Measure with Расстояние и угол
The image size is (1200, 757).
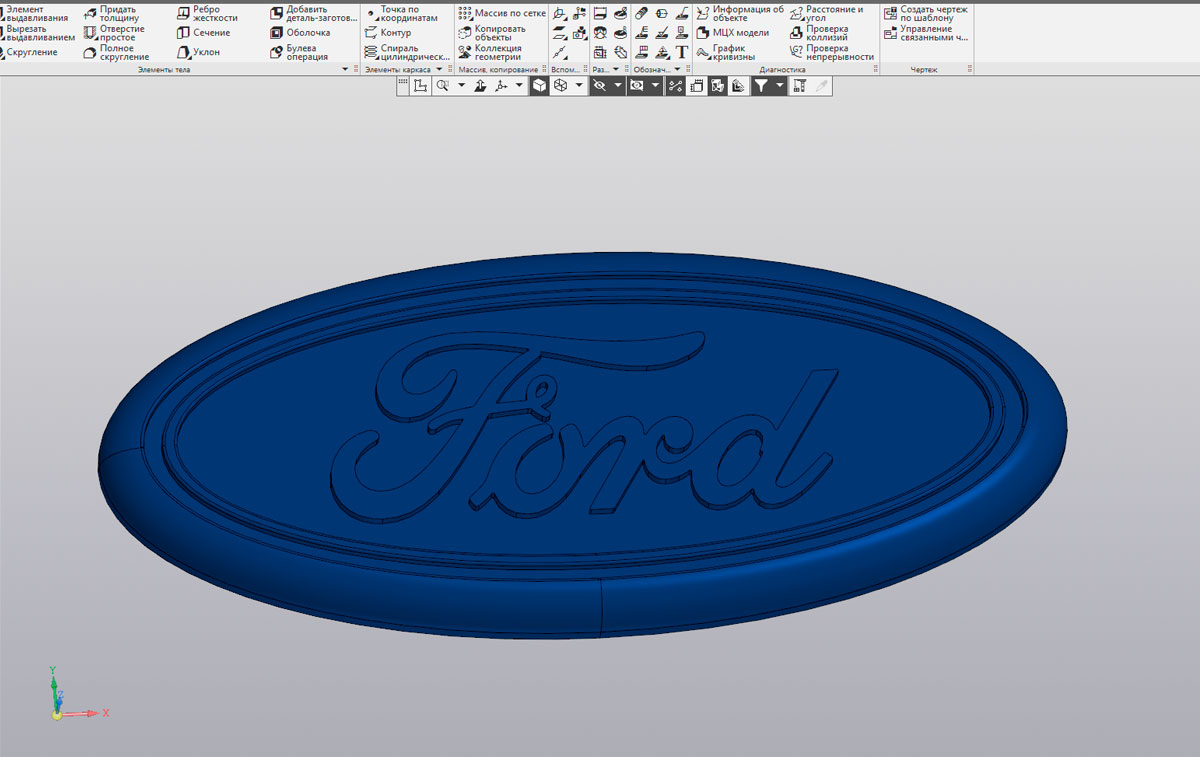[x=826, y=13]
